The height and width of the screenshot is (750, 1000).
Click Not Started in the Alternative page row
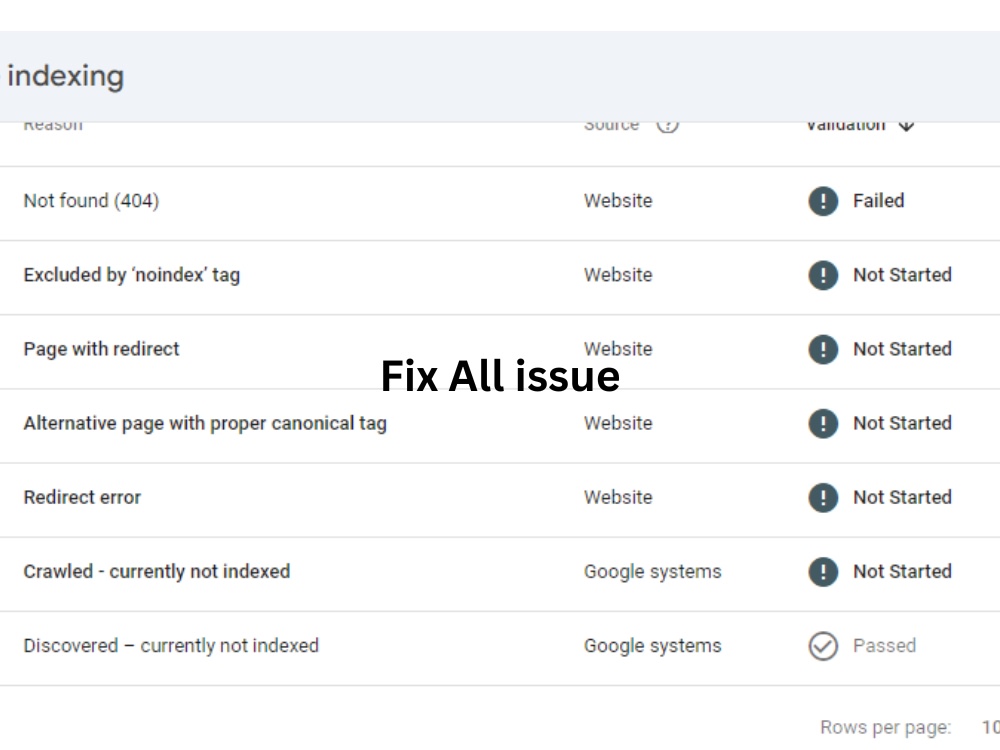coord(902,423)
